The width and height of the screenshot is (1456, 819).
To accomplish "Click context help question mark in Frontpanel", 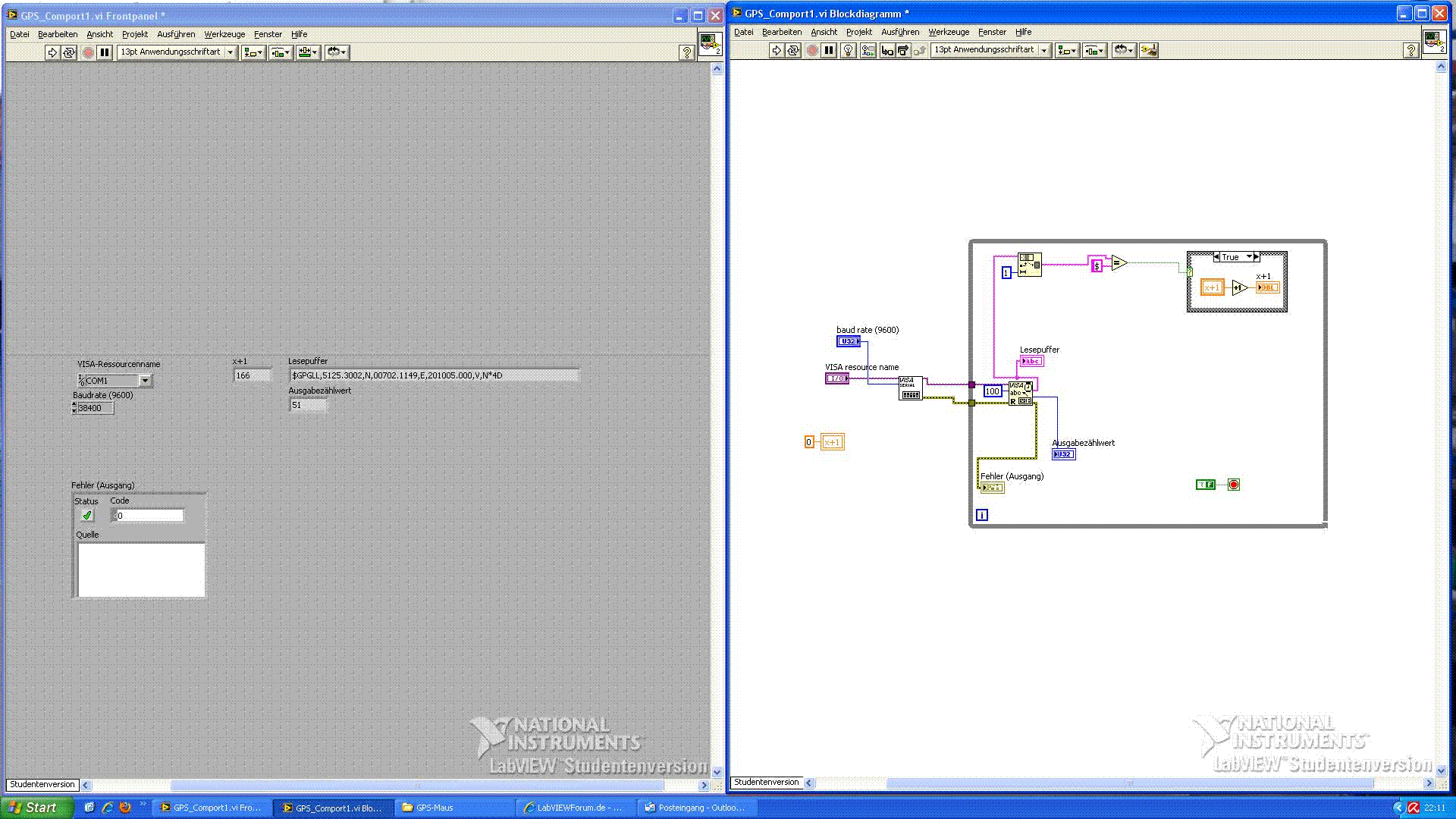I will click(686, 52).
